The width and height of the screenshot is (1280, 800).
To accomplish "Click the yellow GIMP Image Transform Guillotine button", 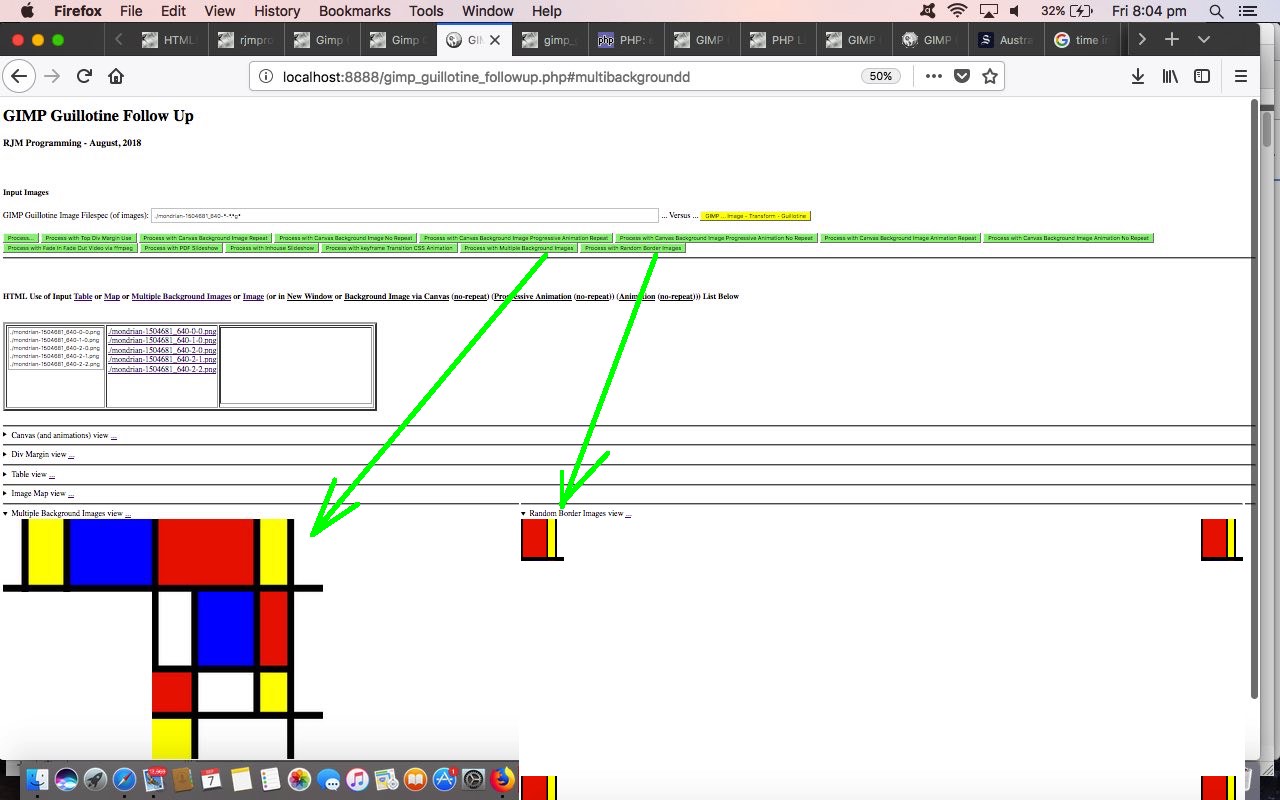I will [756, 216].
